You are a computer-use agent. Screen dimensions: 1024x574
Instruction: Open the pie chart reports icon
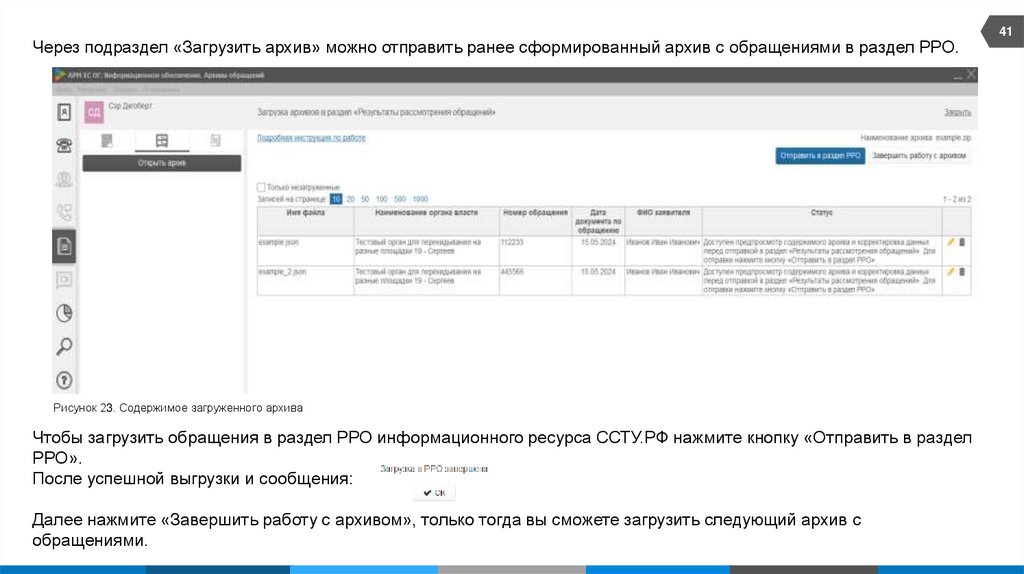click(x=64, y=313)
